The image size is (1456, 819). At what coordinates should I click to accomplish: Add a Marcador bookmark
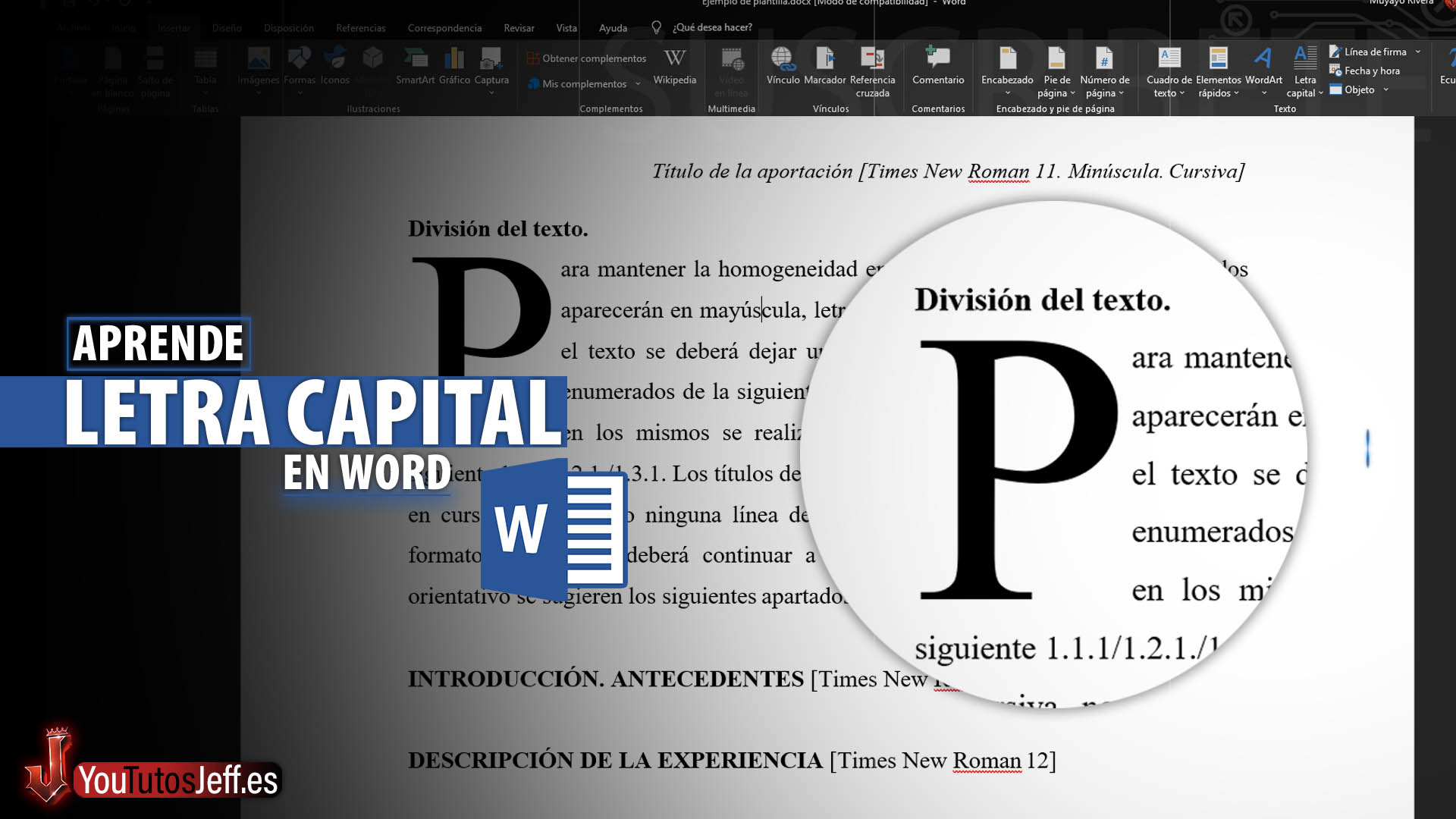[x=825, y=68]
